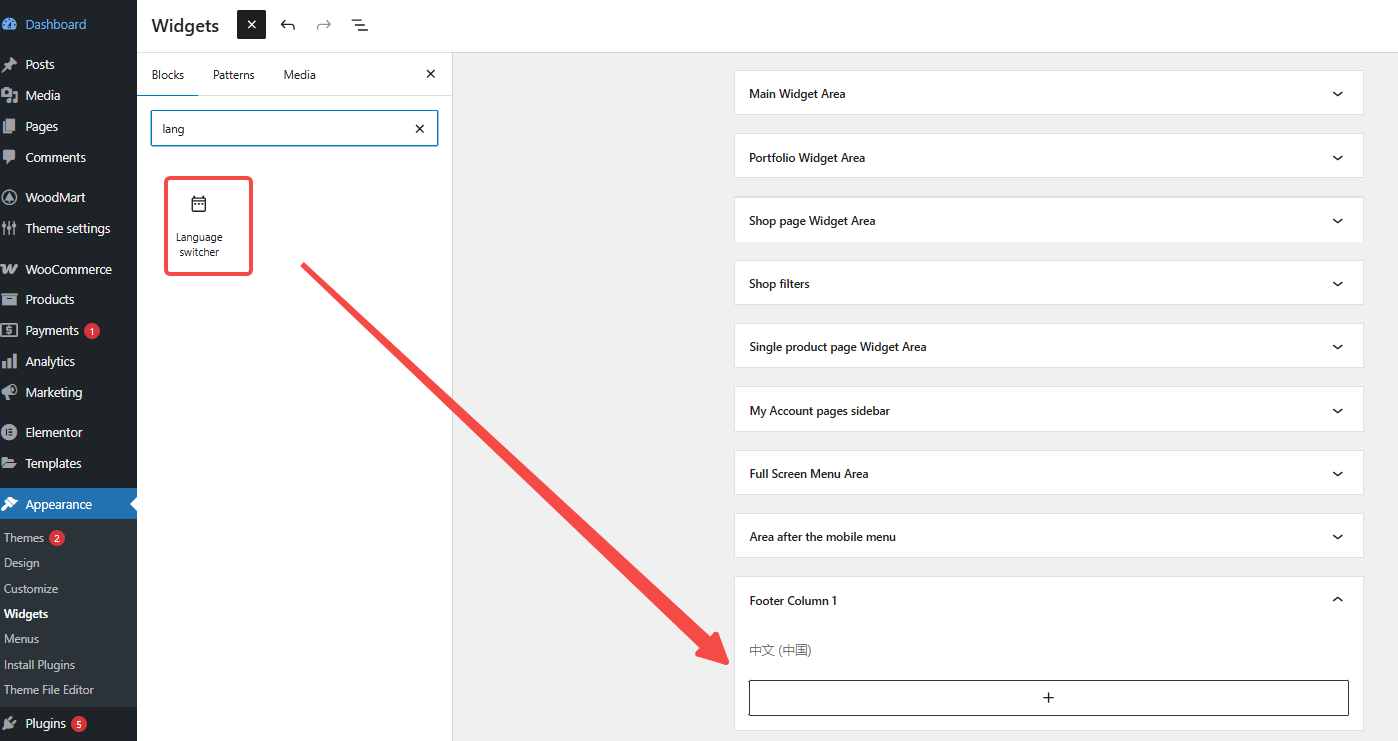Toggle the block inserter X button
1398x741 pixels.
(251, 25)
